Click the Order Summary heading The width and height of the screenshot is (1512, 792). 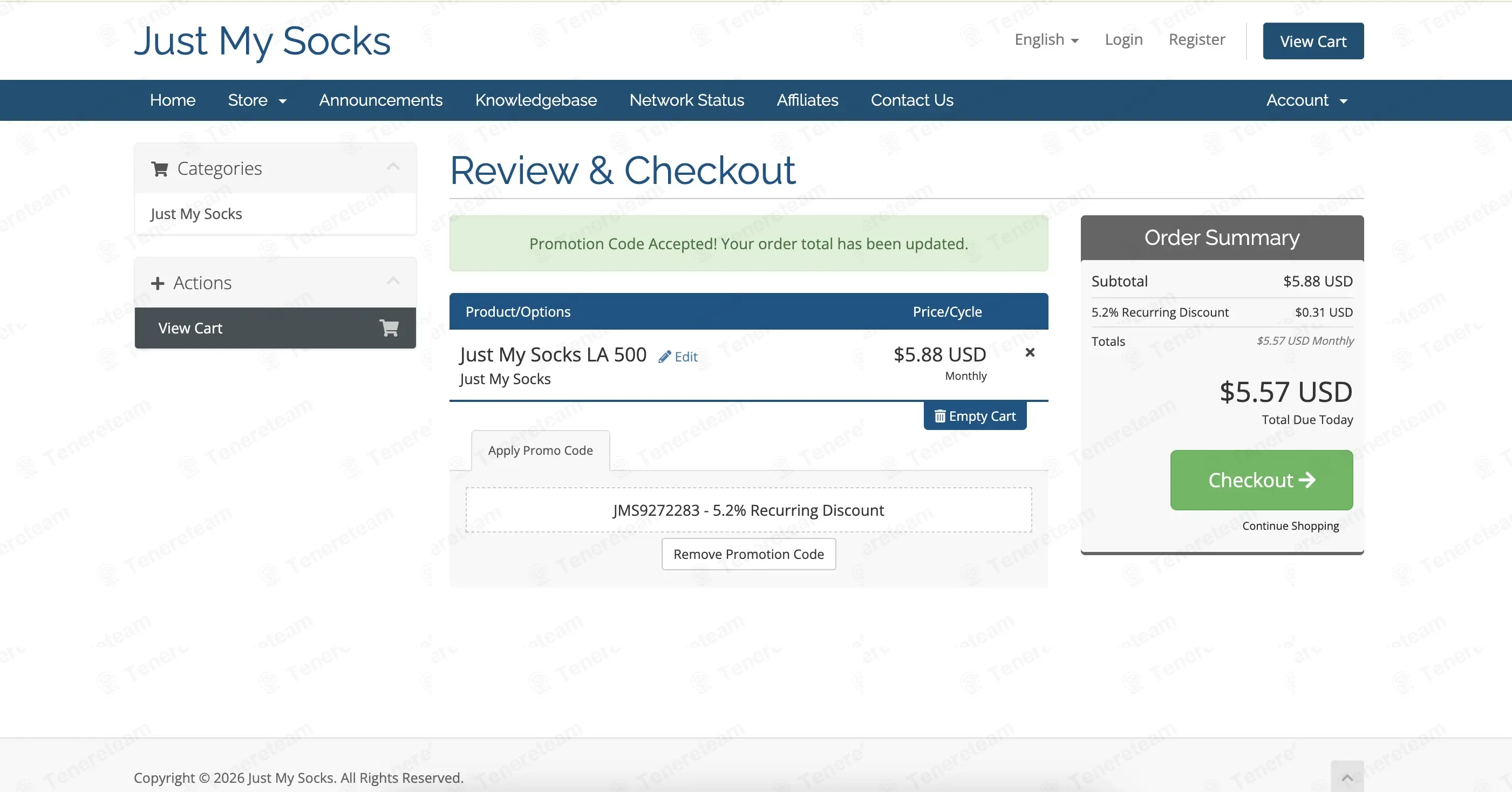1222,237
